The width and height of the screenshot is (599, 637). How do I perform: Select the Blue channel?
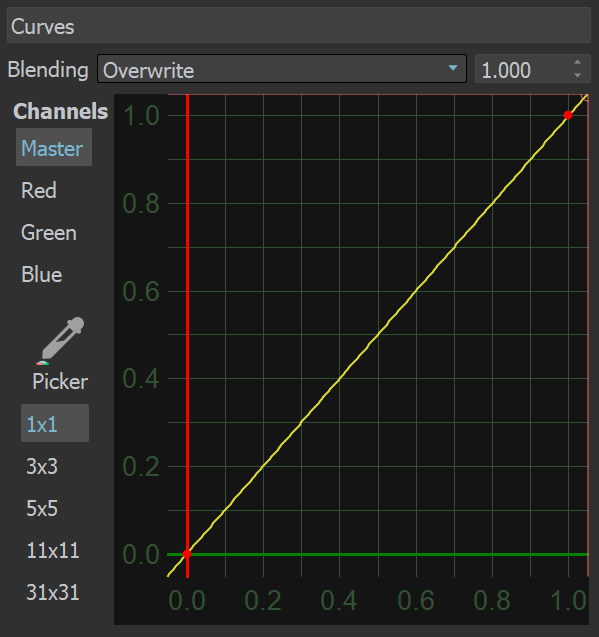42,275
